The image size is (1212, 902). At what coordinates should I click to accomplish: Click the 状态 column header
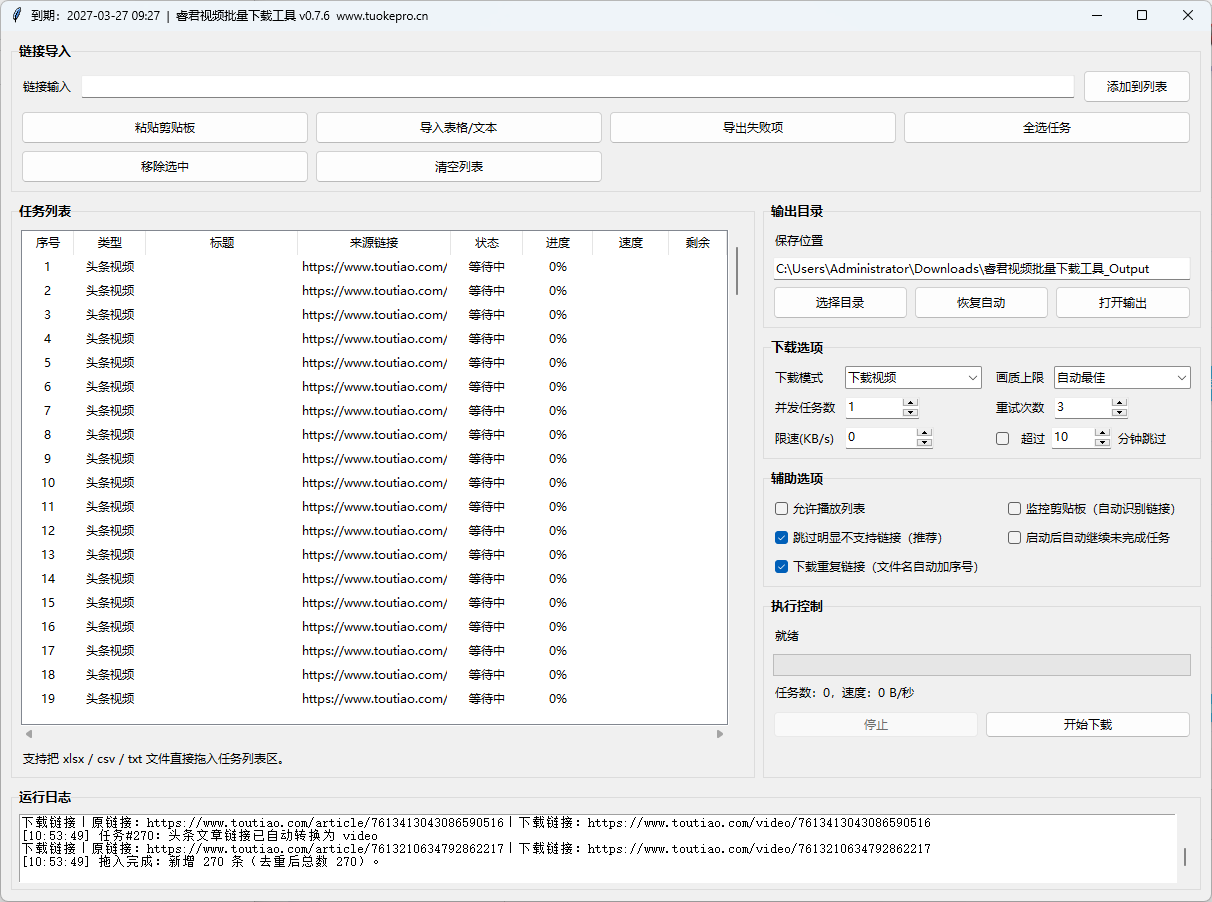click(x=487, y=243)
